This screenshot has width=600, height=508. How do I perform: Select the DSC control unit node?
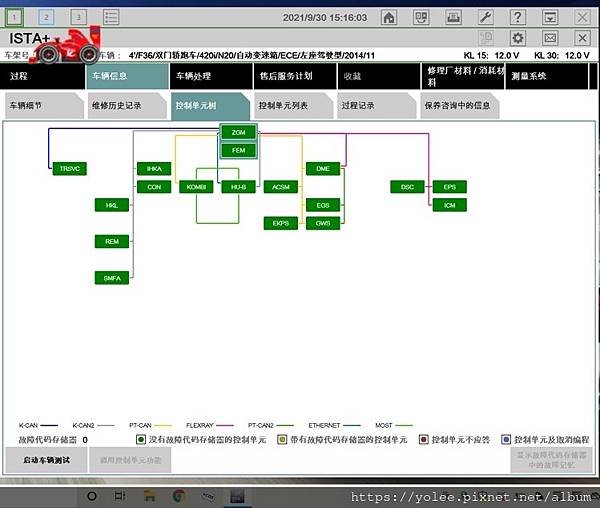(408, 187)
